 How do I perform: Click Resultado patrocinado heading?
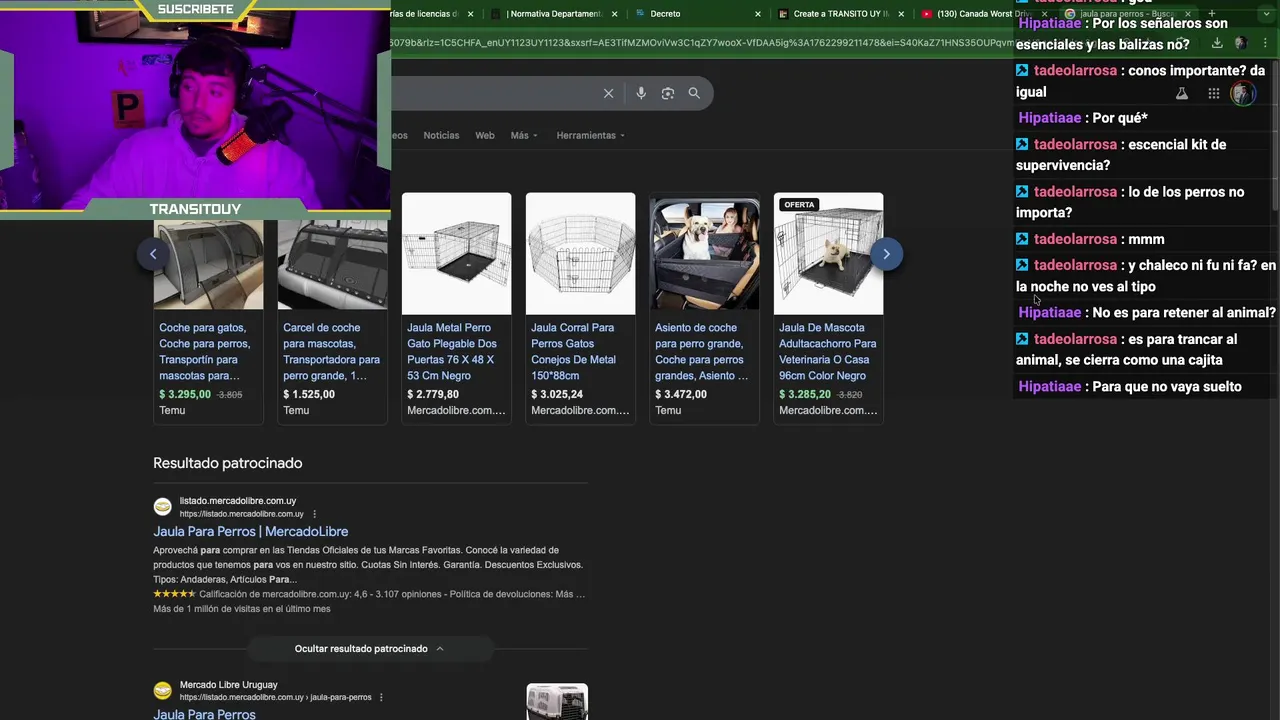pos(227,463)
